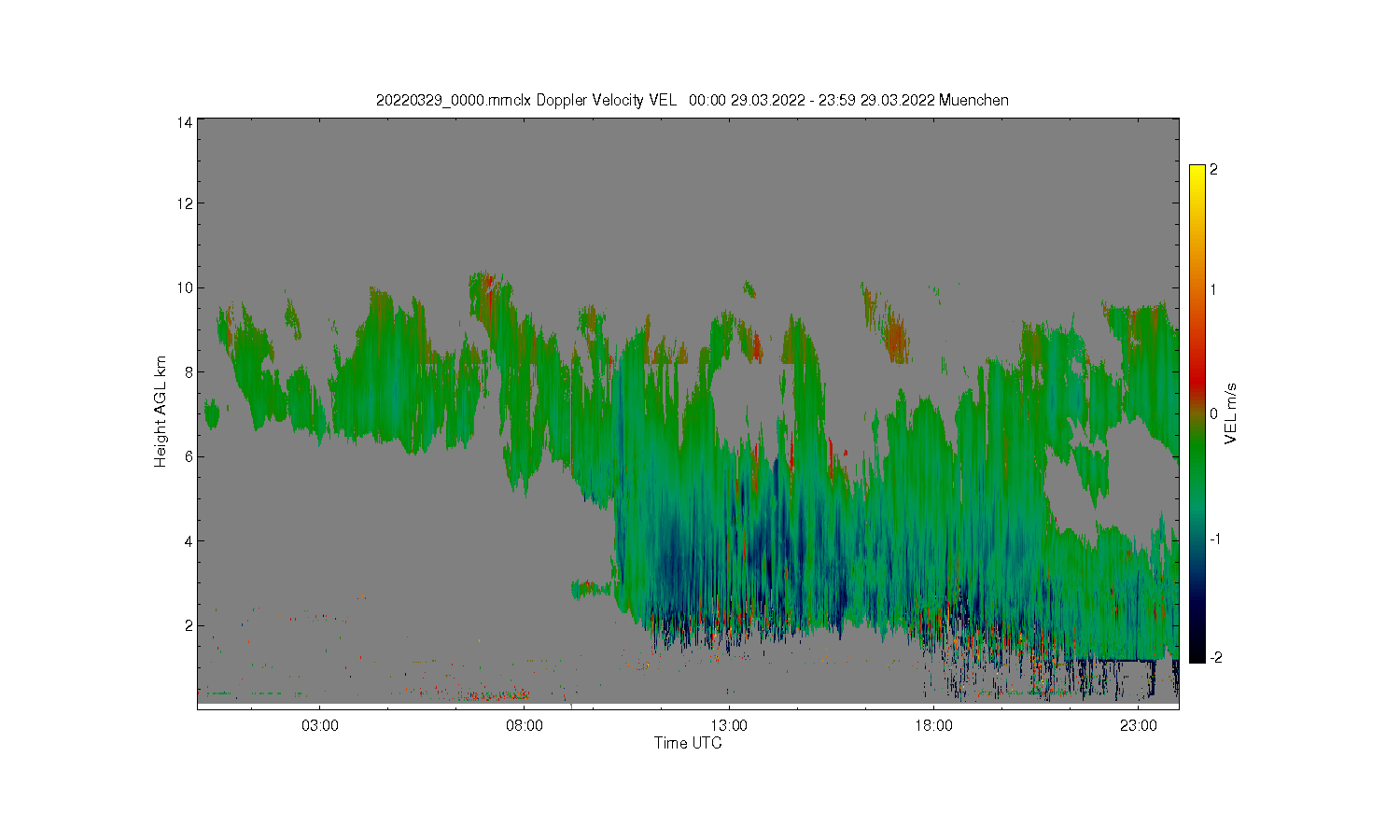Image resolution: width=1400 pixels, height=840 pixels.
Task: Click the 23:00 time tick label
Action: [x=1138, y=725]
